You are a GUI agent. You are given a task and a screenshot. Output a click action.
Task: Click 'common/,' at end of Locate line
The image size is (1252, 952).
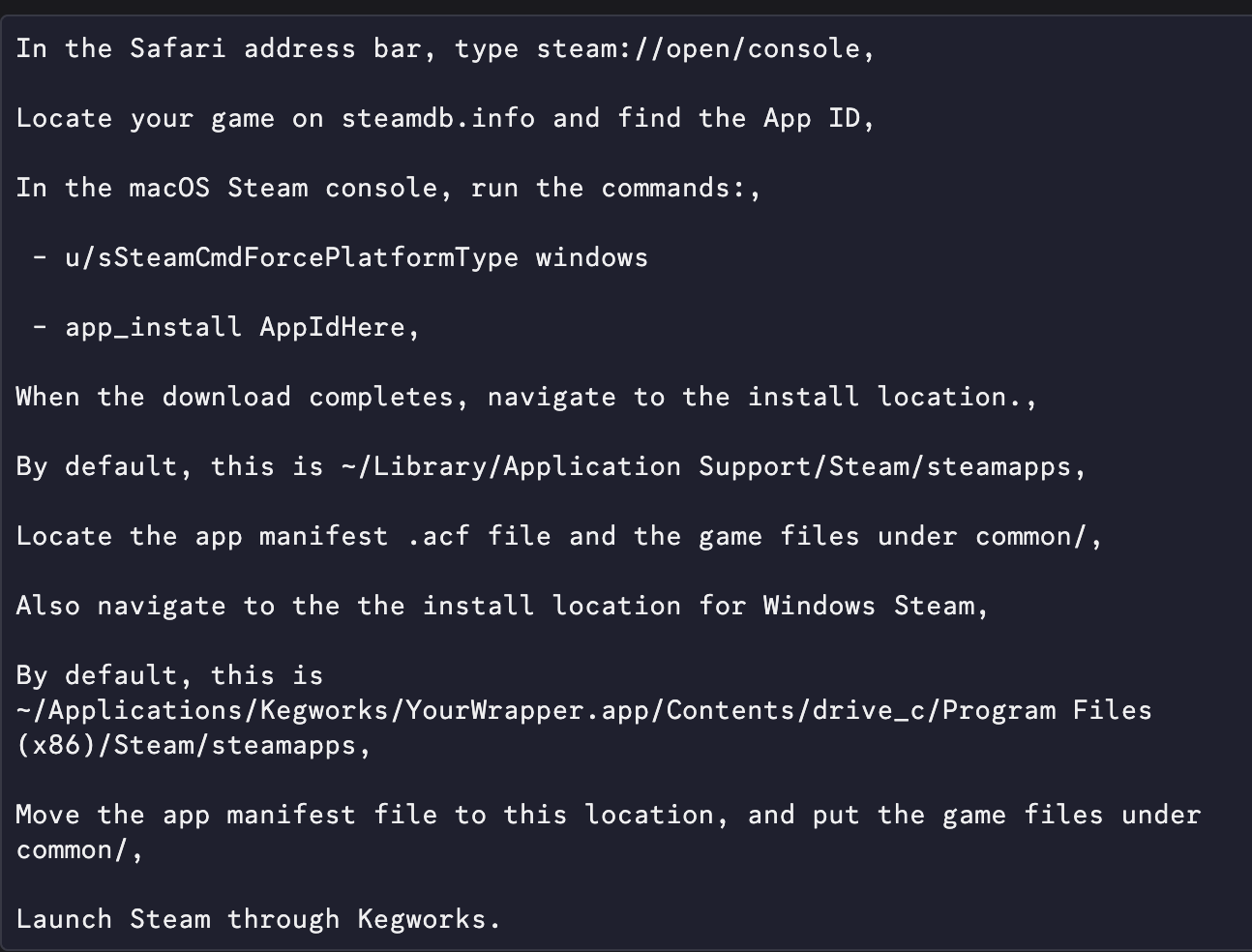pos(1039,536)
